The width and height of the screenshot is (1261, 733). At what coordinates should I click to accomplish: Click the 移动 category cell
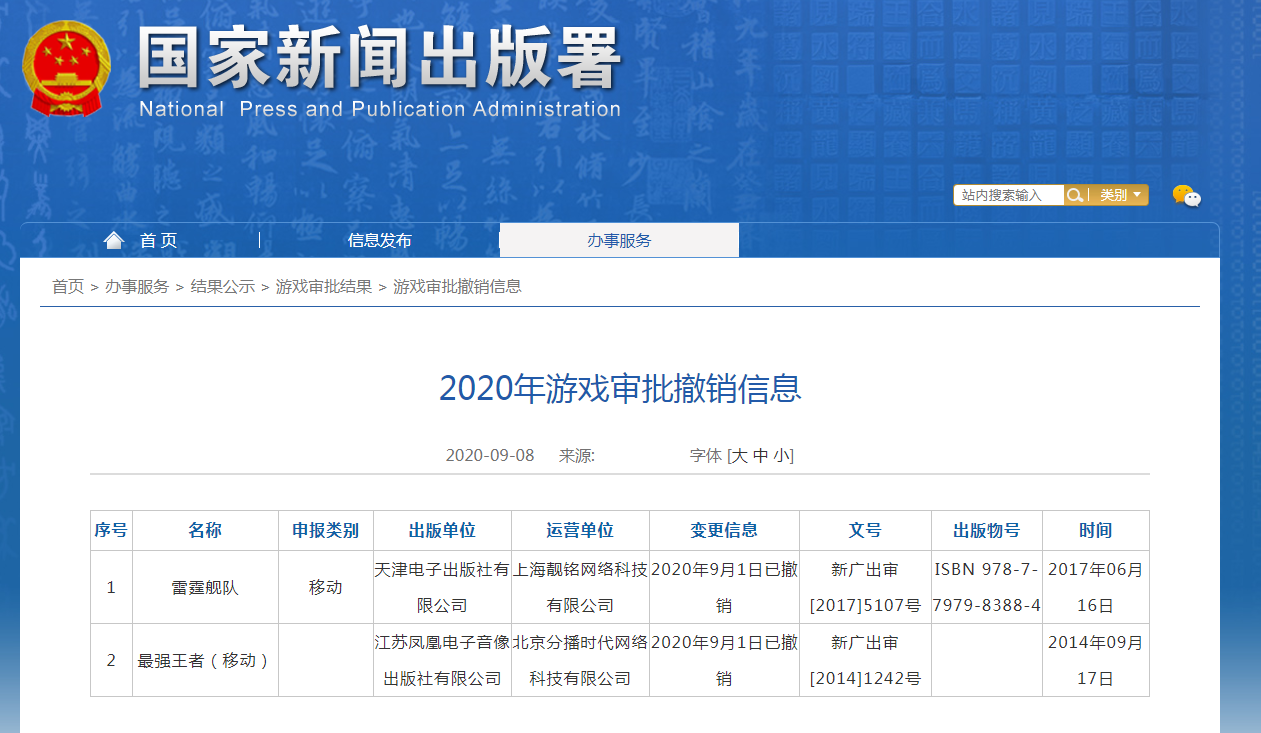tap(326, 587)
